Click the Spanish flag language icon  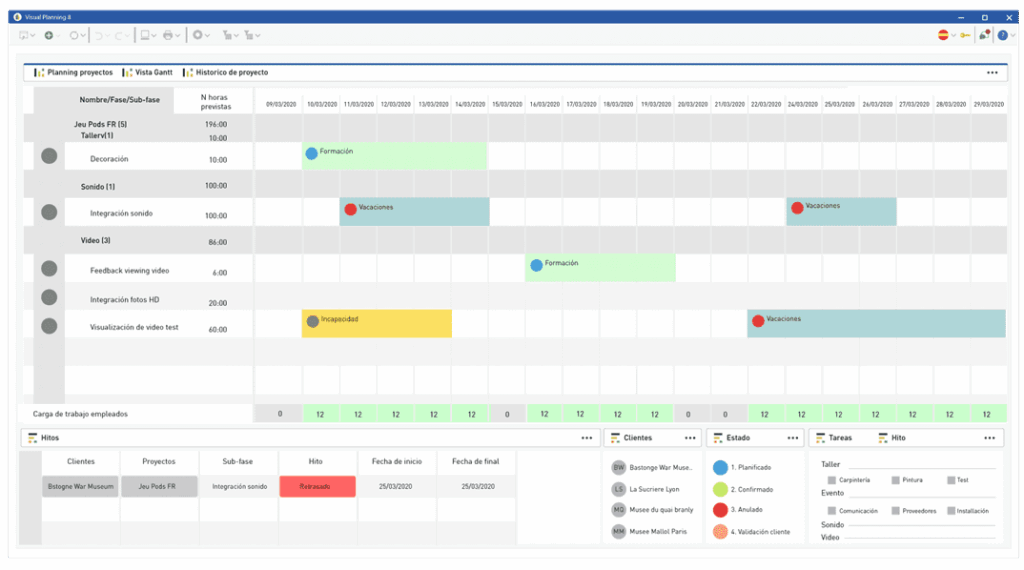[943, 35]
